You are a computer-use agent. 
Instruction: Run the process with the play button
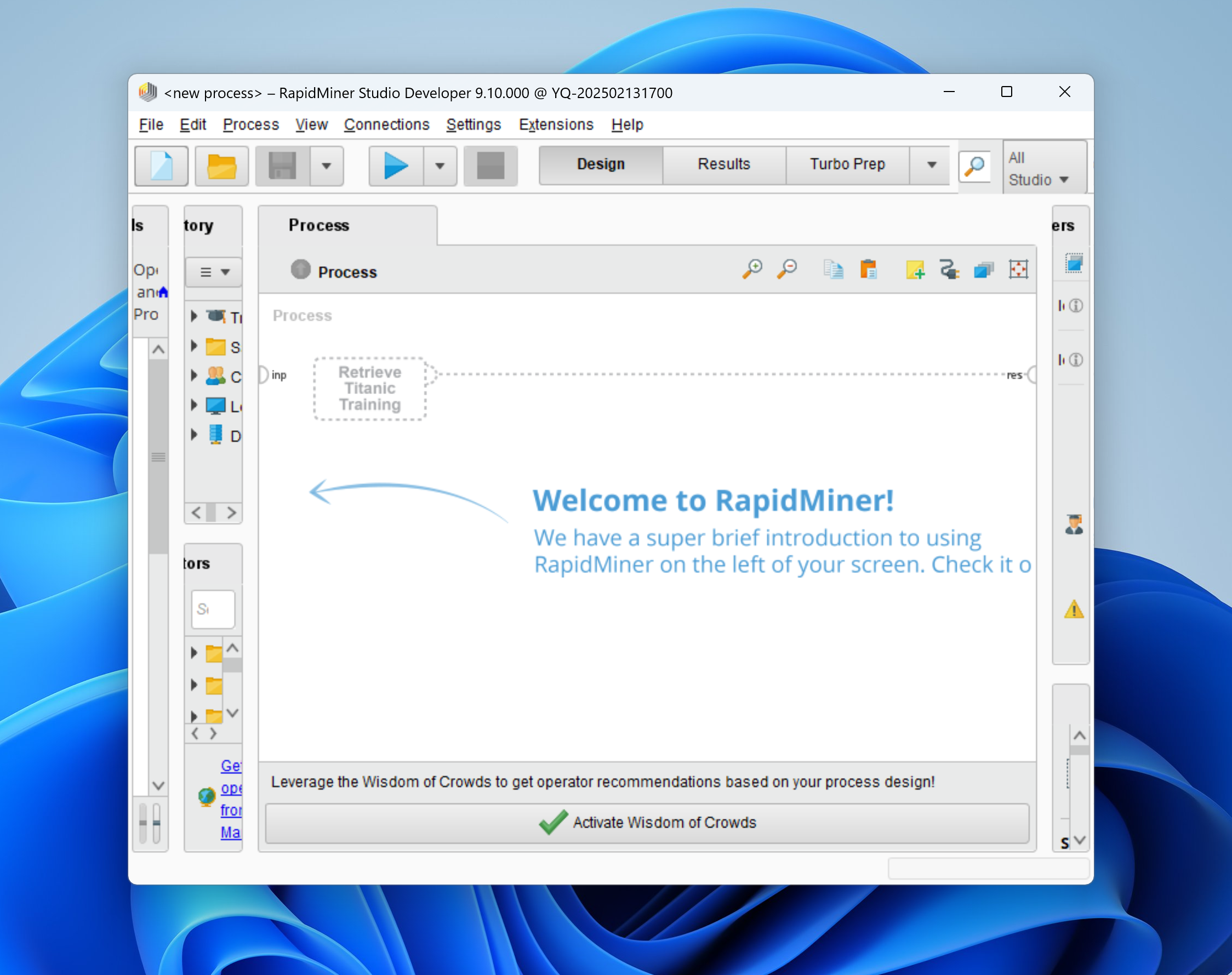(x=396, y=166)
